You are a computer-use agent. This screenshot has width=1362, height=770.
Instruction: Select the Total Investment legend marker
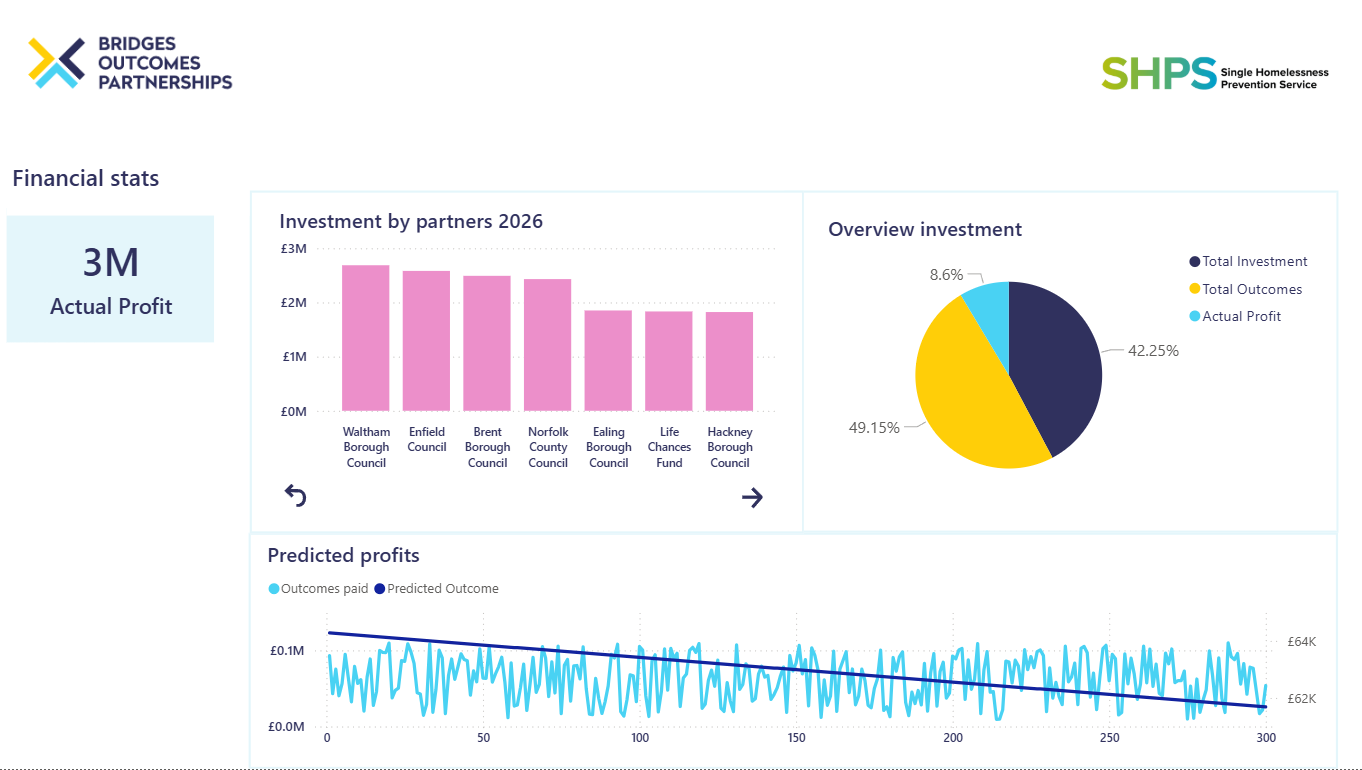pyautogui.click(x=1194, y=262)
